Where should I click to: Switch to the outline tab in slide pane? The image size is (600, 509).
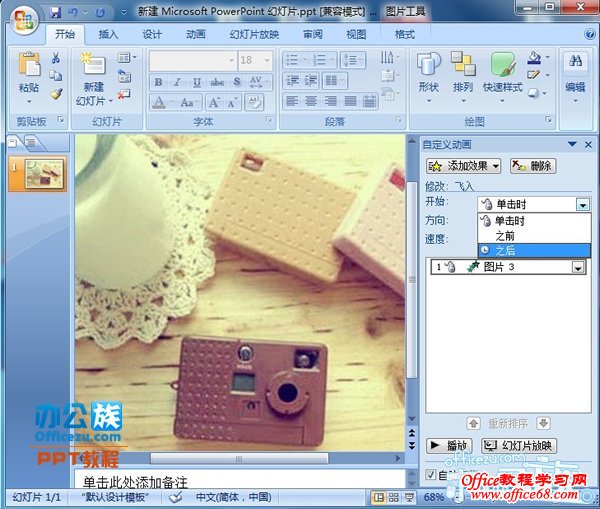pos(31,143)
